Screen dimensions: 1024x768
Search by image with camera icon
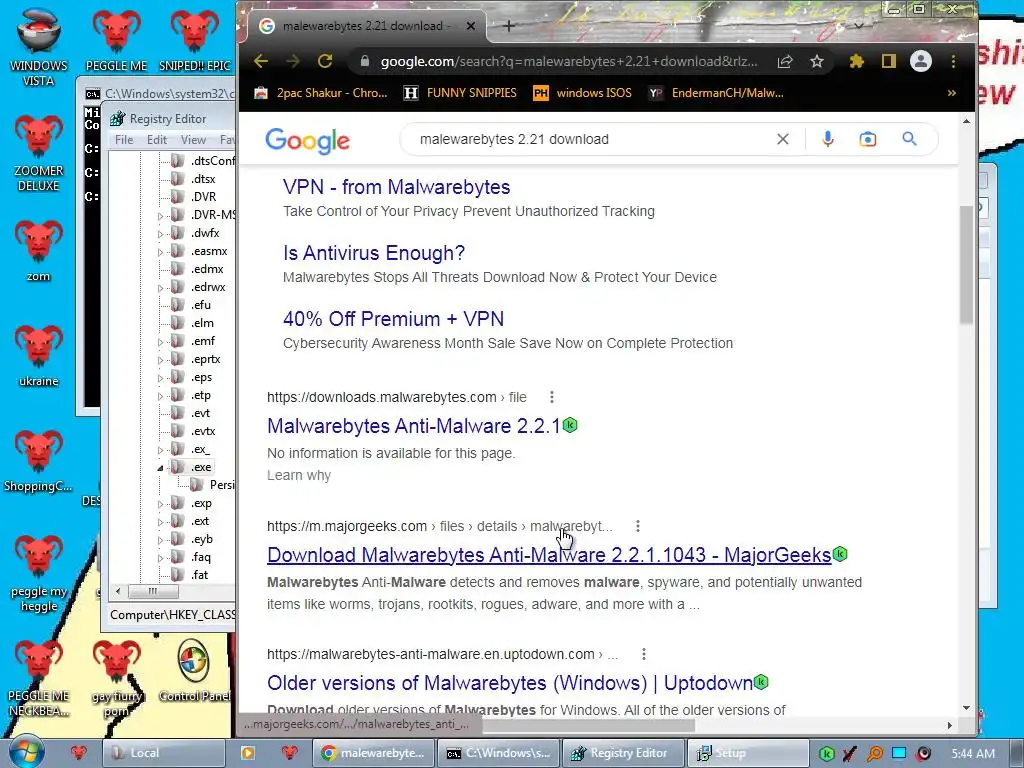click(x=867, y=139)
